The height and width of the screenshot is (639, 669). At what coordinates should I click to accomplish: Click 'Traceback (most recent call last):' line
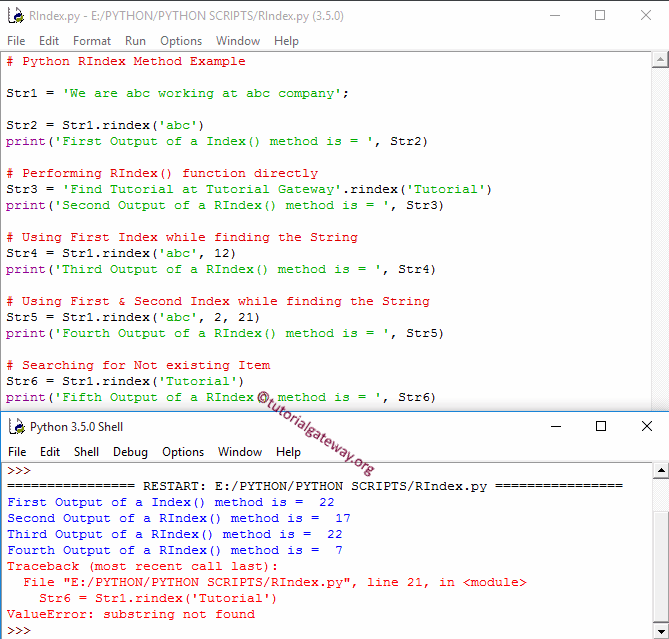click(x=143, y=566)
